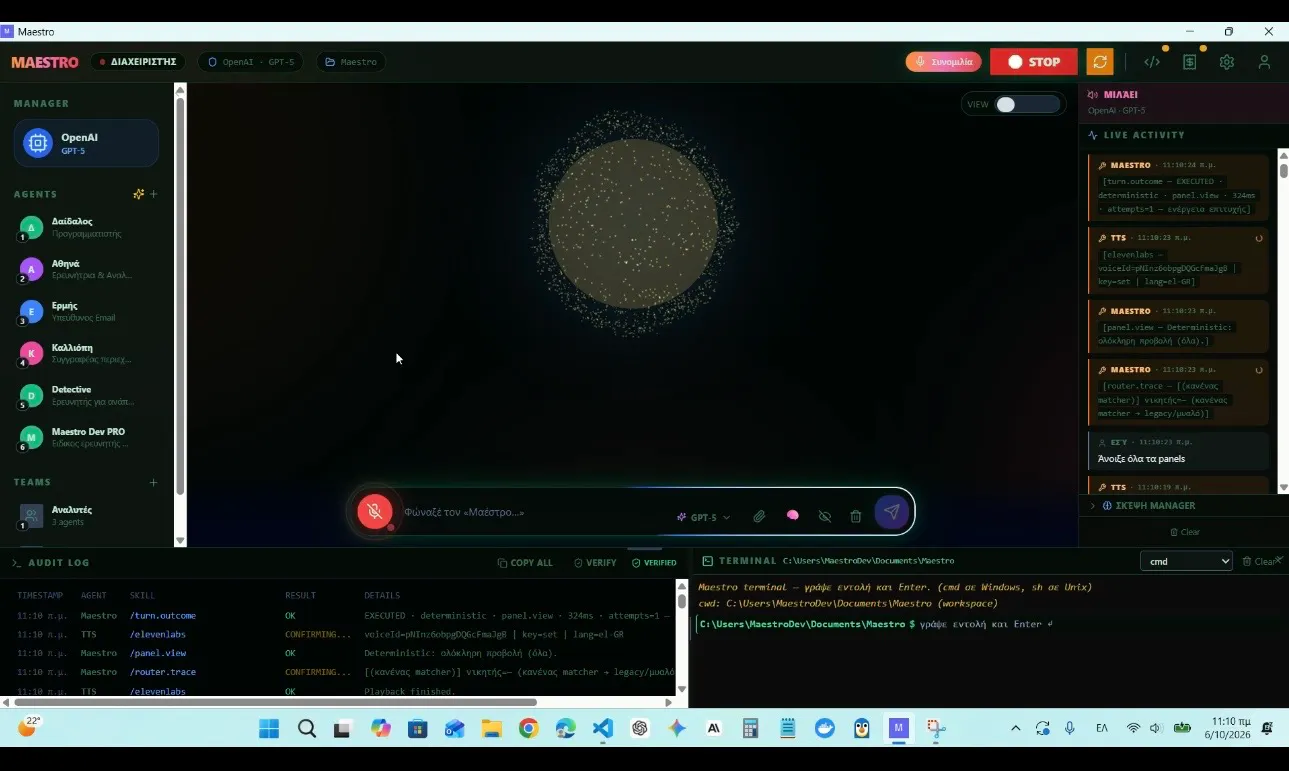Select the Δαίδαλος agent
The image size is (1289, 771).
[x=88, y=228]
